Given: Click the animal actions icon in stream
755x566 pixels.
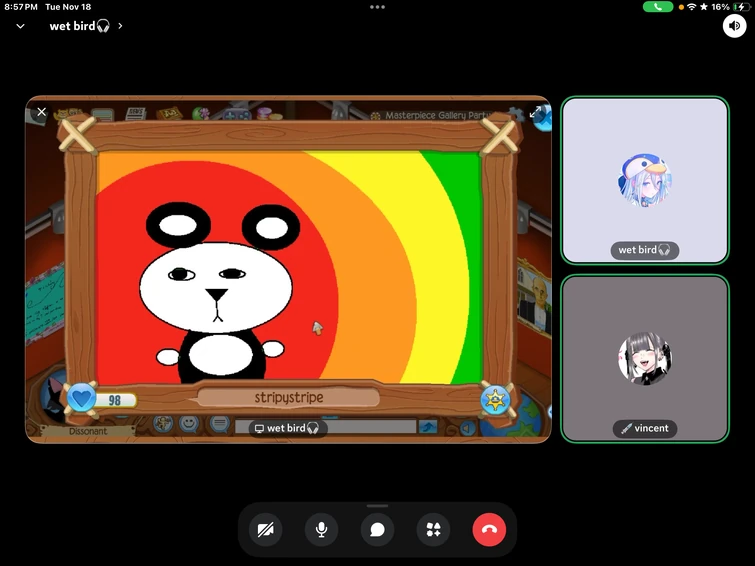Looking at the screenshot, I should point(163,424).
